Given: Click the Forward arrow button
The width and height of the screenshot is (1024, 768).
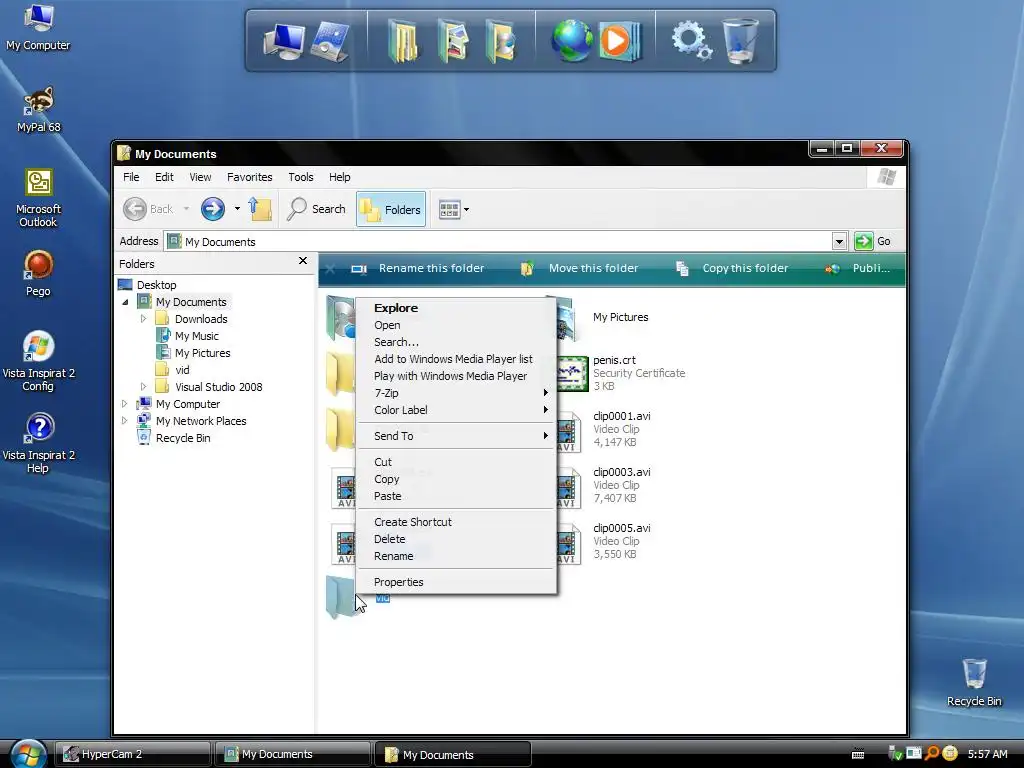Looking at the screenshot, I should [212, 209].
